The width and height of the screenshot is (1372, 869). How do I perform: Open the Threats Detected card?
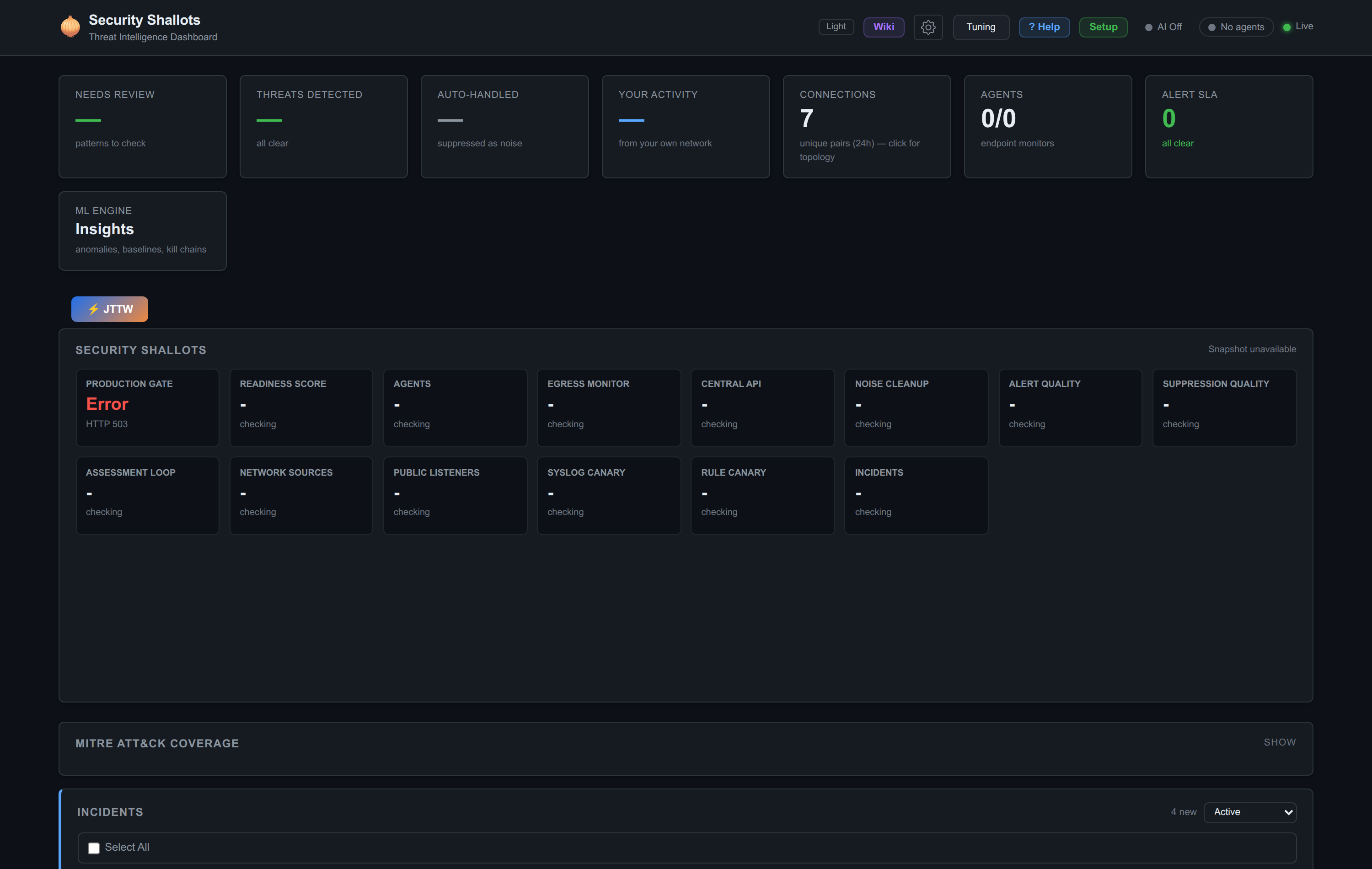click(324, 127)
